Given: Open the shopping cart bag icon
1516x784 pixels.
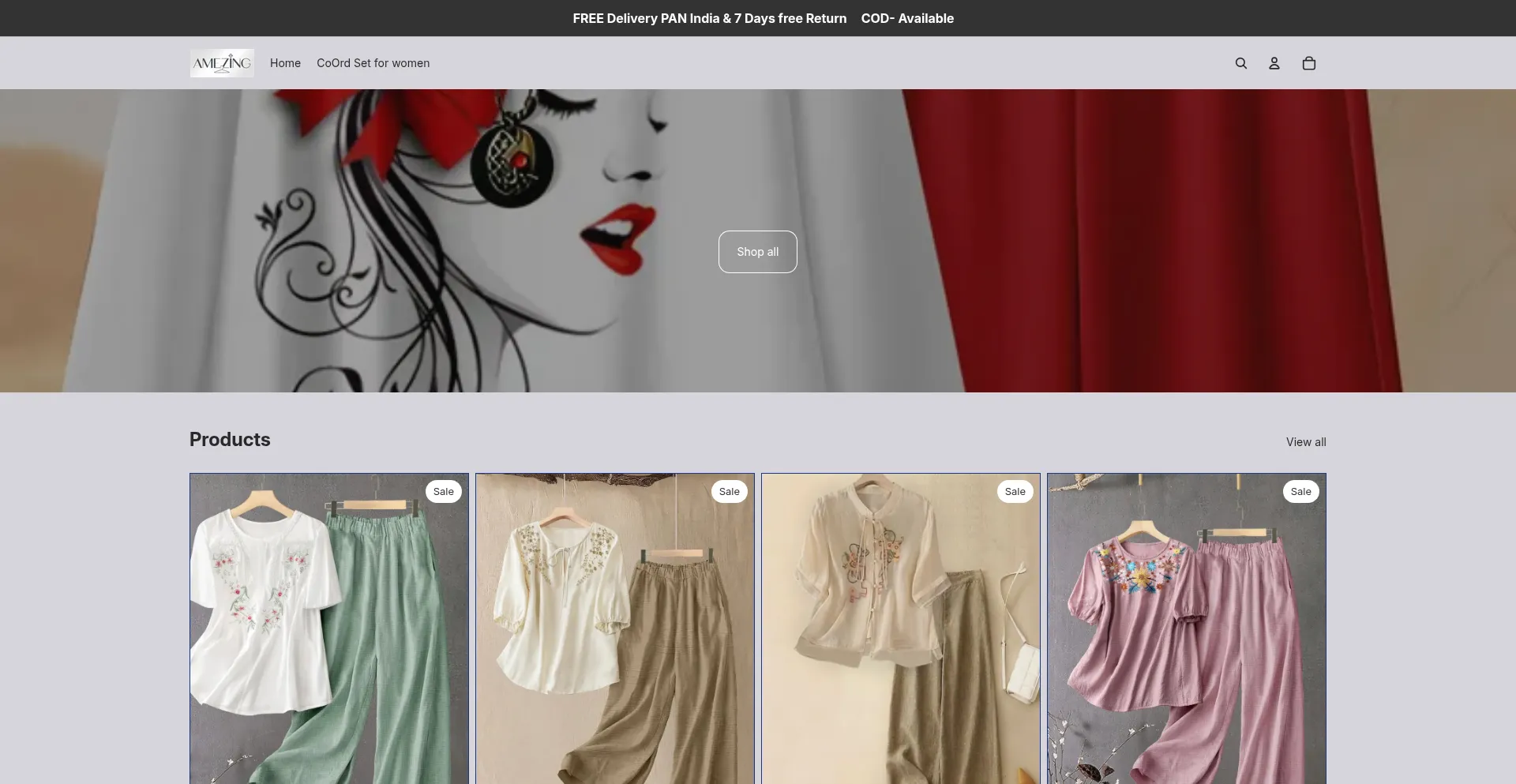Looking at the screenshot, I should [1308, 63].
